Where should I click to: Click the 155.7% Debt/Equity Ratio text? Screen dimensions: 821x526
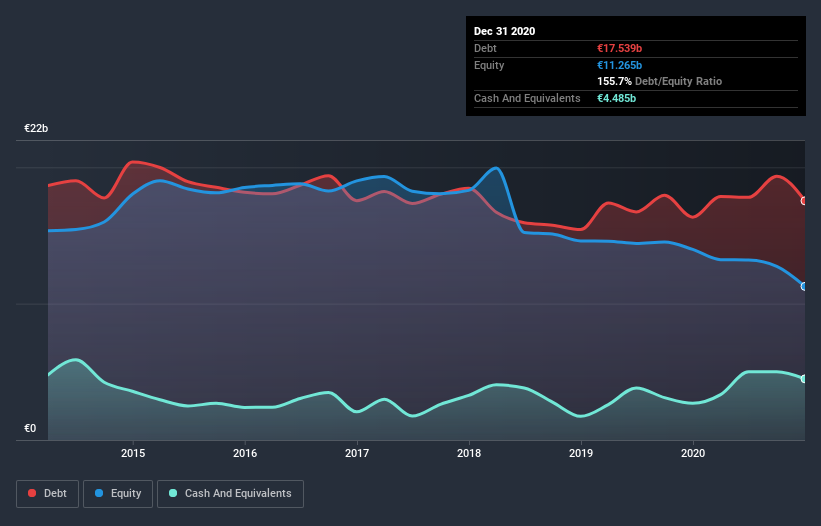(660, 81)
